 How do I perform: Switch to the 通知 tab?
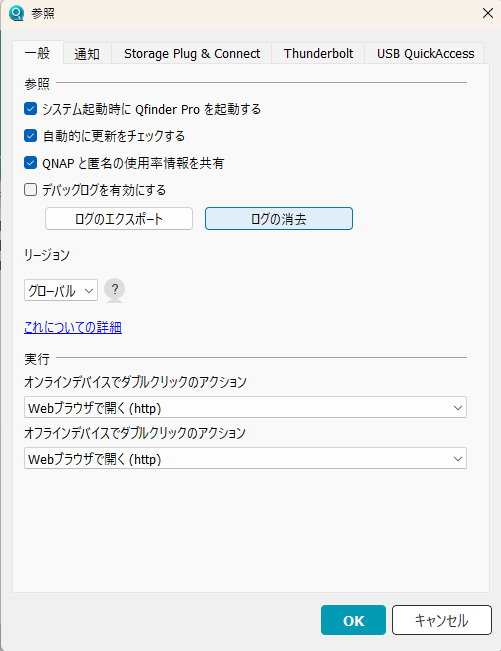tap(87, 54)
